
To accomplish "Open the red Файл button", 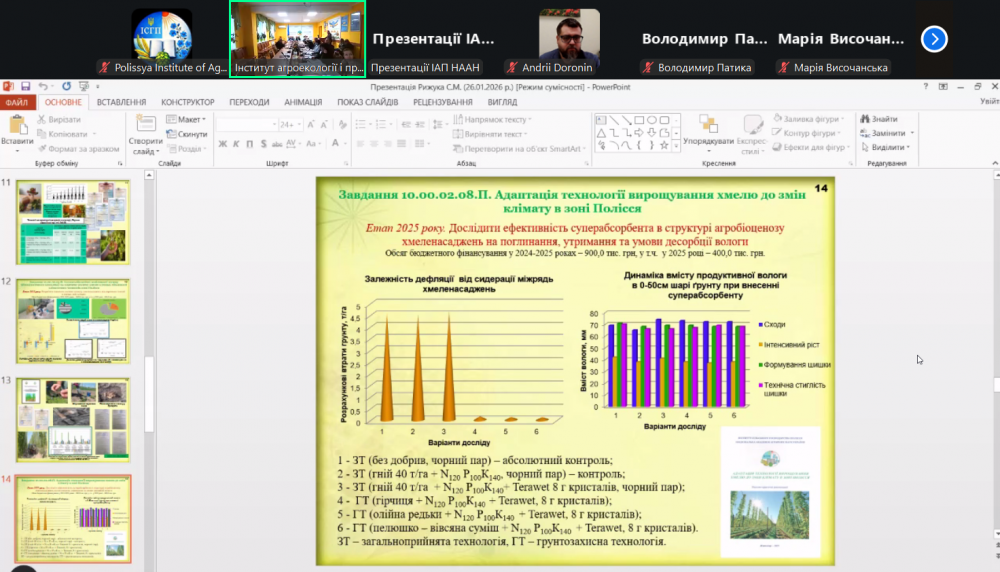I will click(16, 102).
